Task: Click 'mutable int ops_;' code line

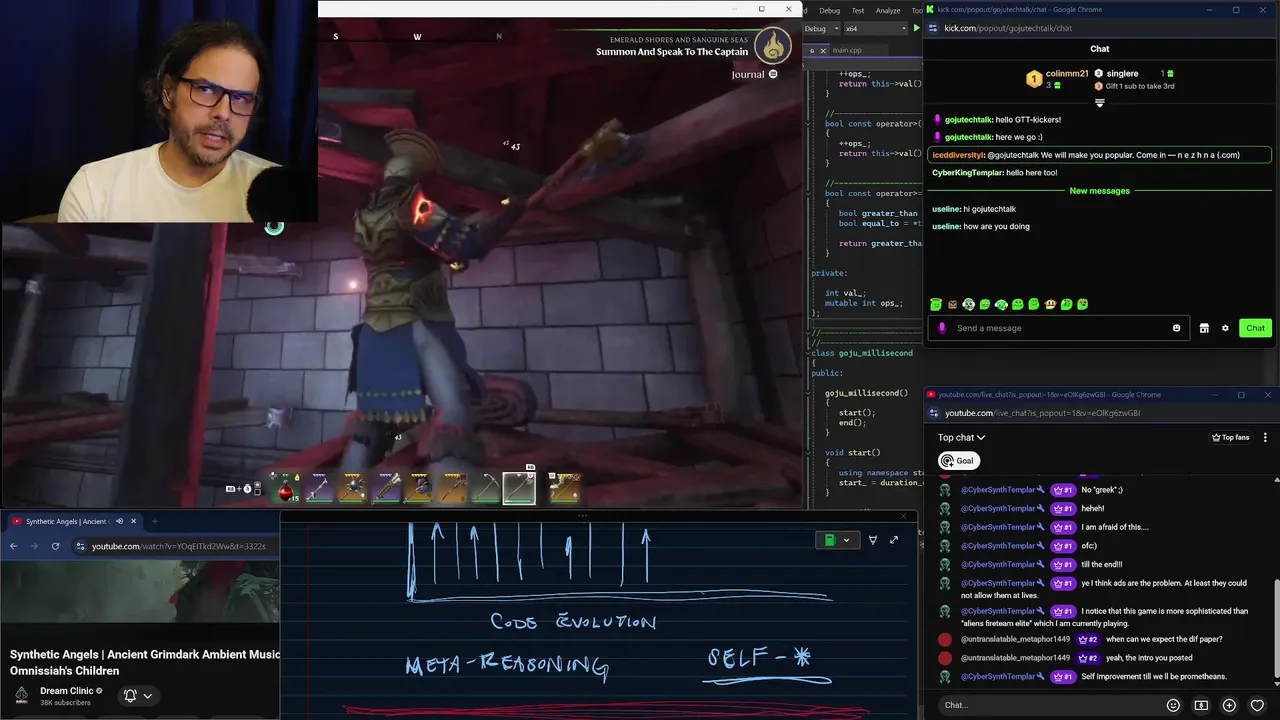Action: point(863,303)
